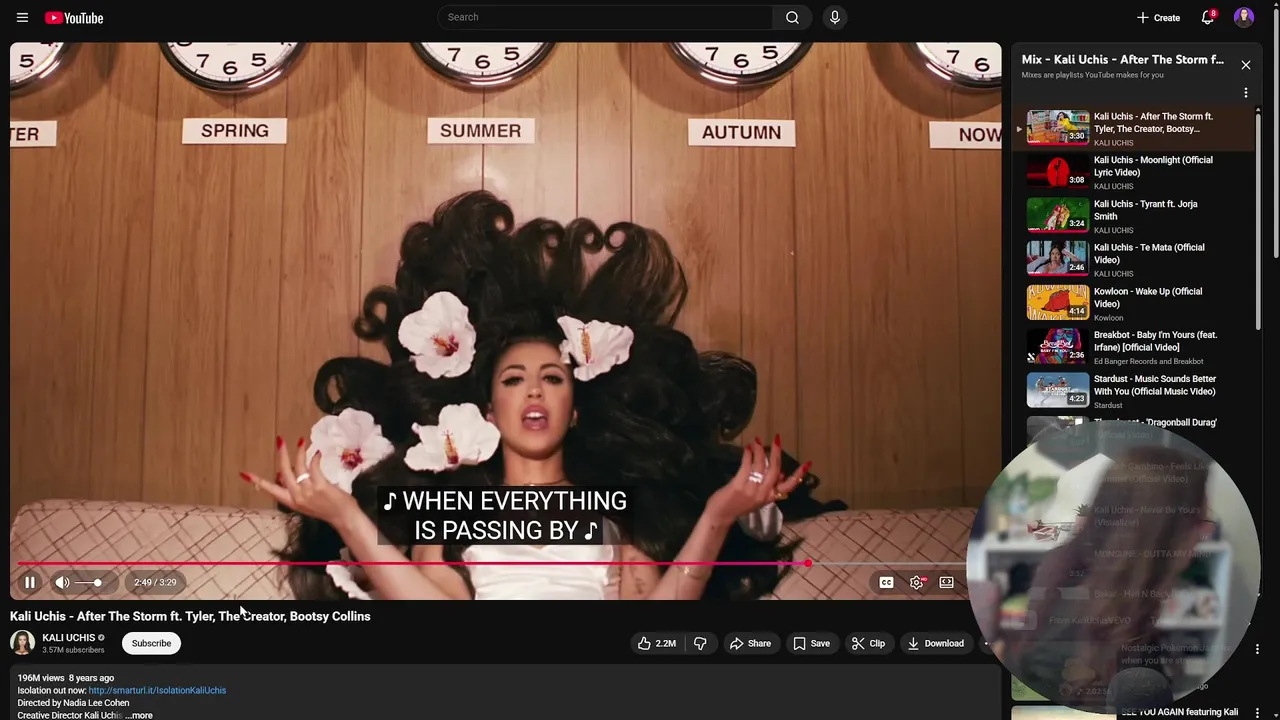This screenshot has height=720, width=1280.
Task: Close the Mix playlist panel
Action: coord(1246,65)
